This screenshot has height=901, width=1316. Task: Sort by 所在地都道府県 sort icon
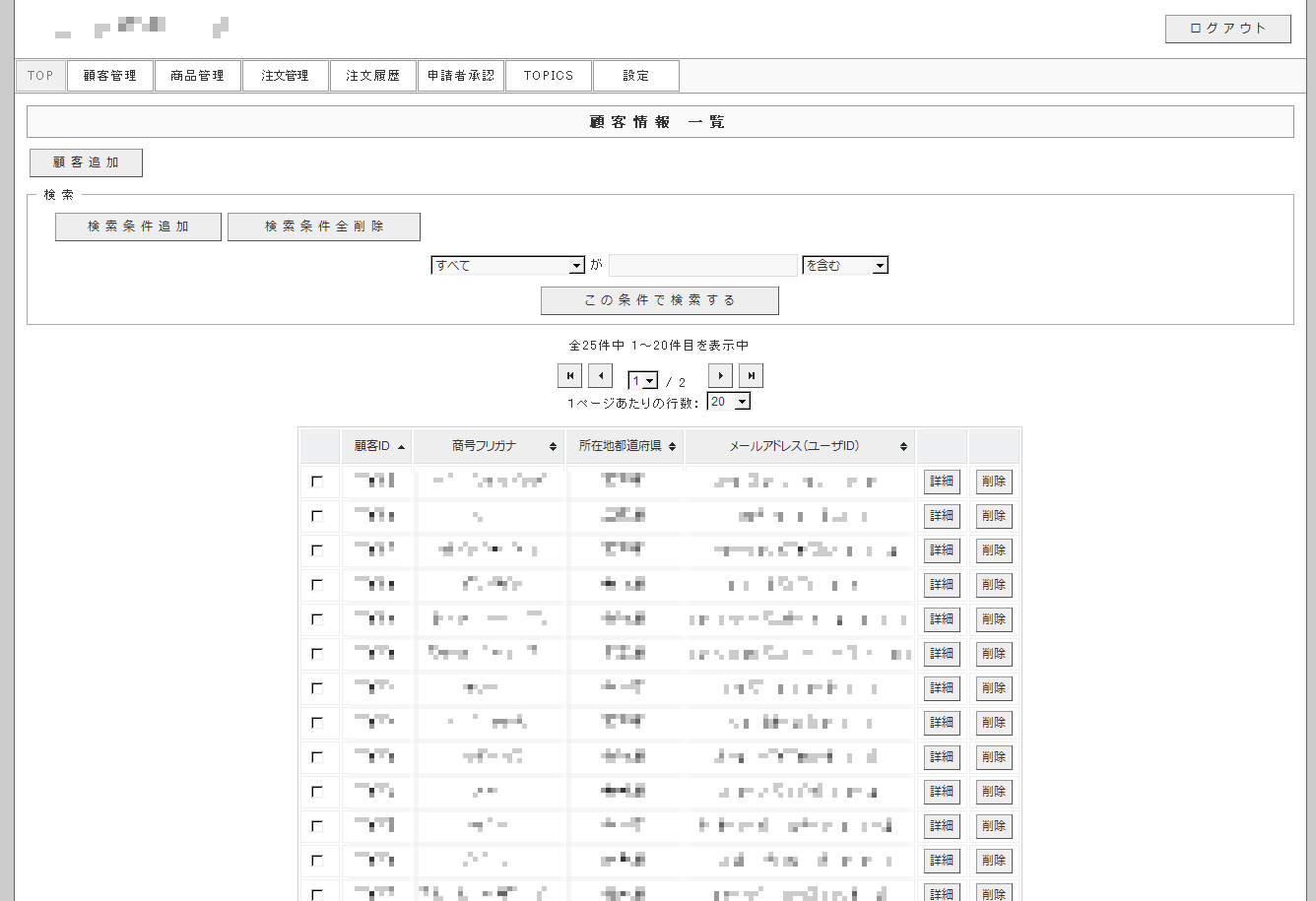click(672, 447)
